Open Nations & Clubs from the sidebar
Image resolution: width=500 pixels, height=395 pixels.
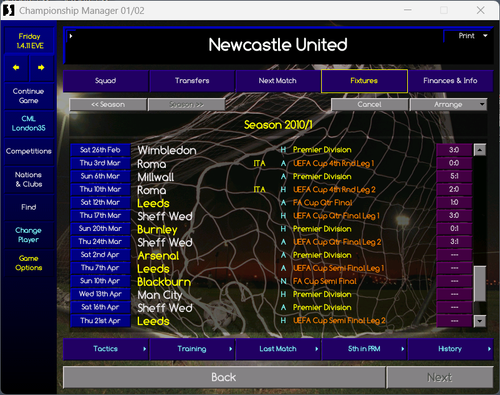[29, 179]
